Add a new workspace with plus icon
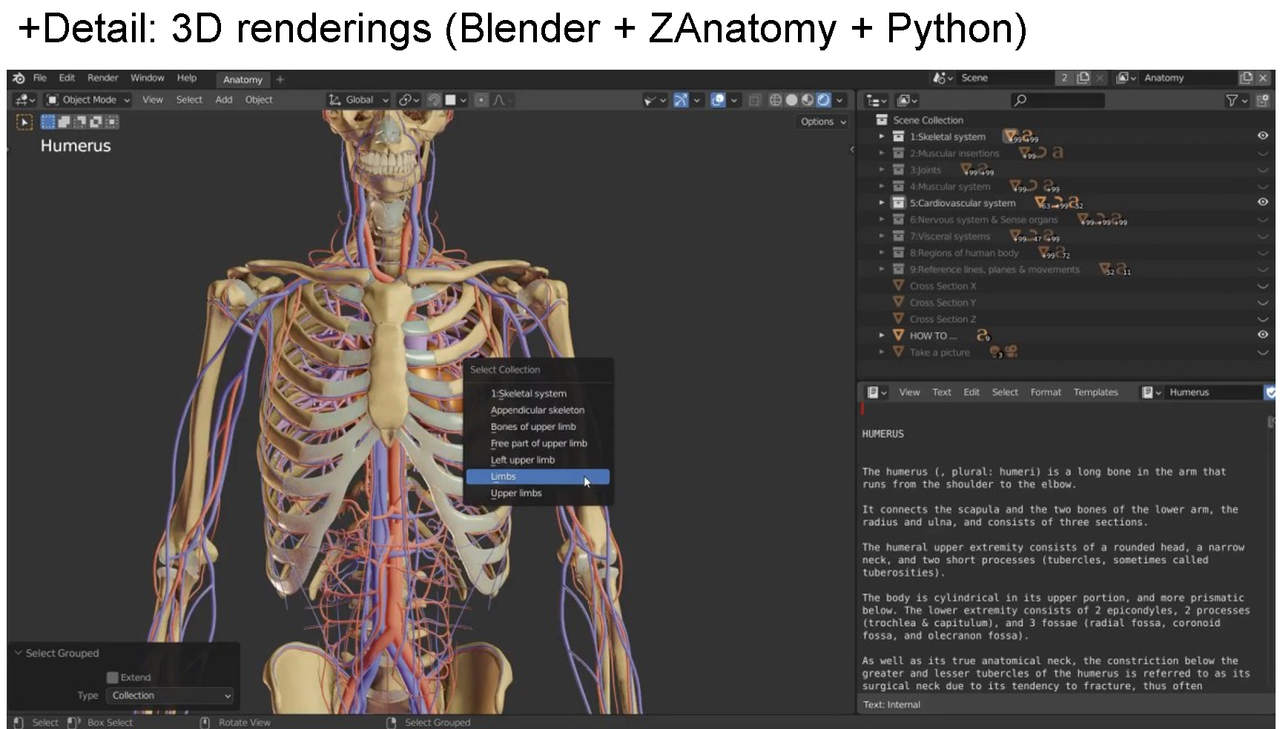Viewport: 1280px width, 729px height. [x=280, y=79]
